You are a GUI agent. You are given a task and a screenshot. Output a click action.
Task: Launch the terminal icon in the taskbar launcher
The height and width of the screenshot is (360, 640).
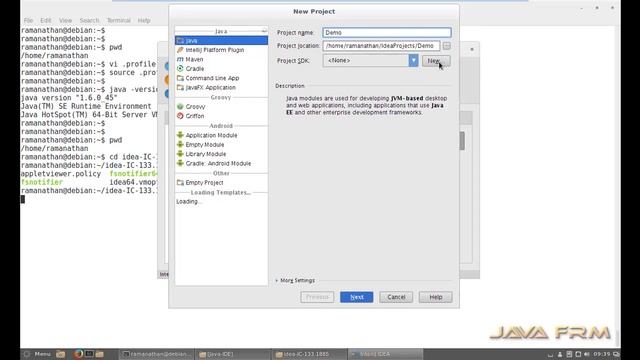click(x=89, y=353)
